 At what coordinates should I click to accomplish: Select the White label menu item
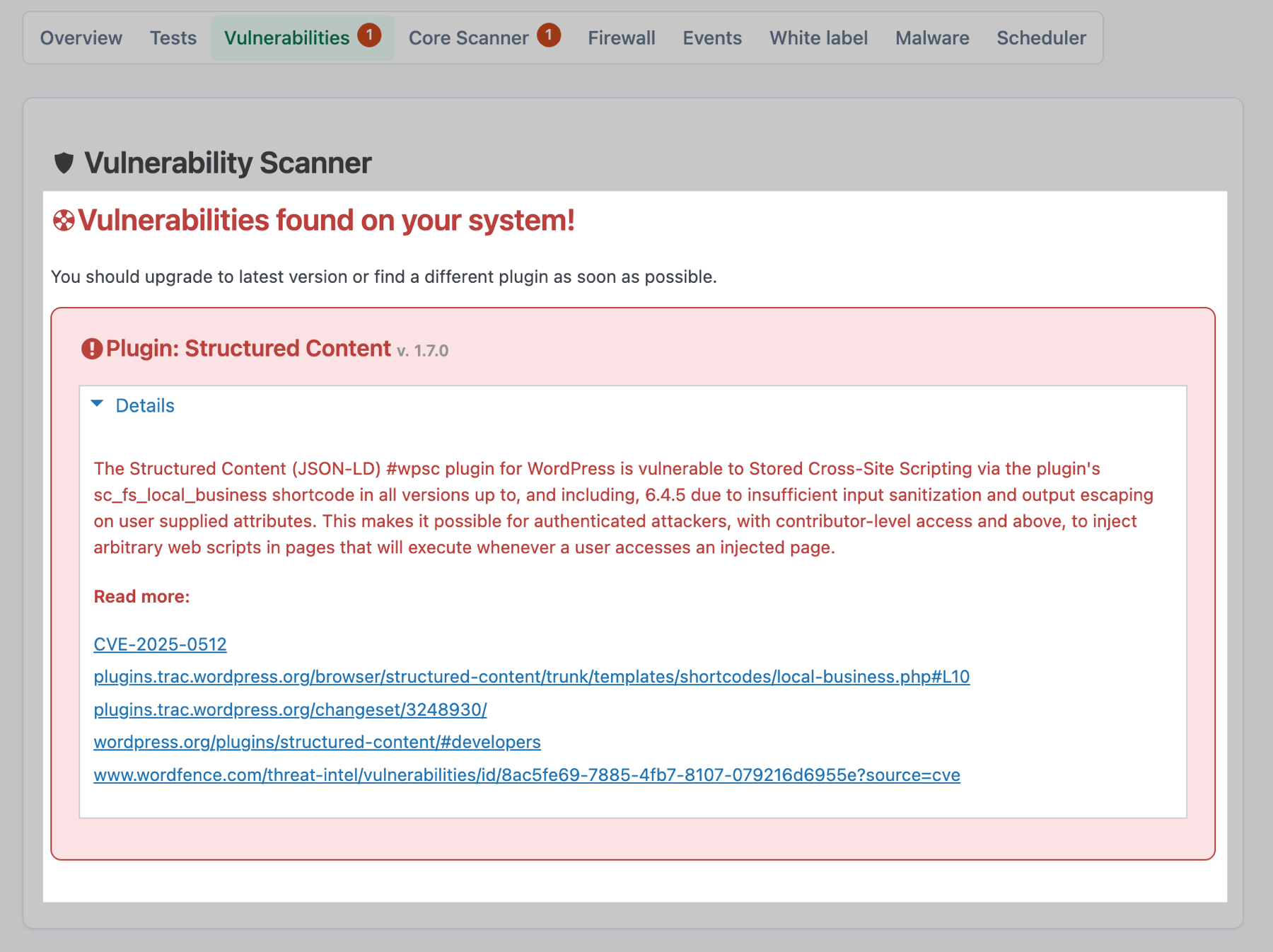point(818,37)
